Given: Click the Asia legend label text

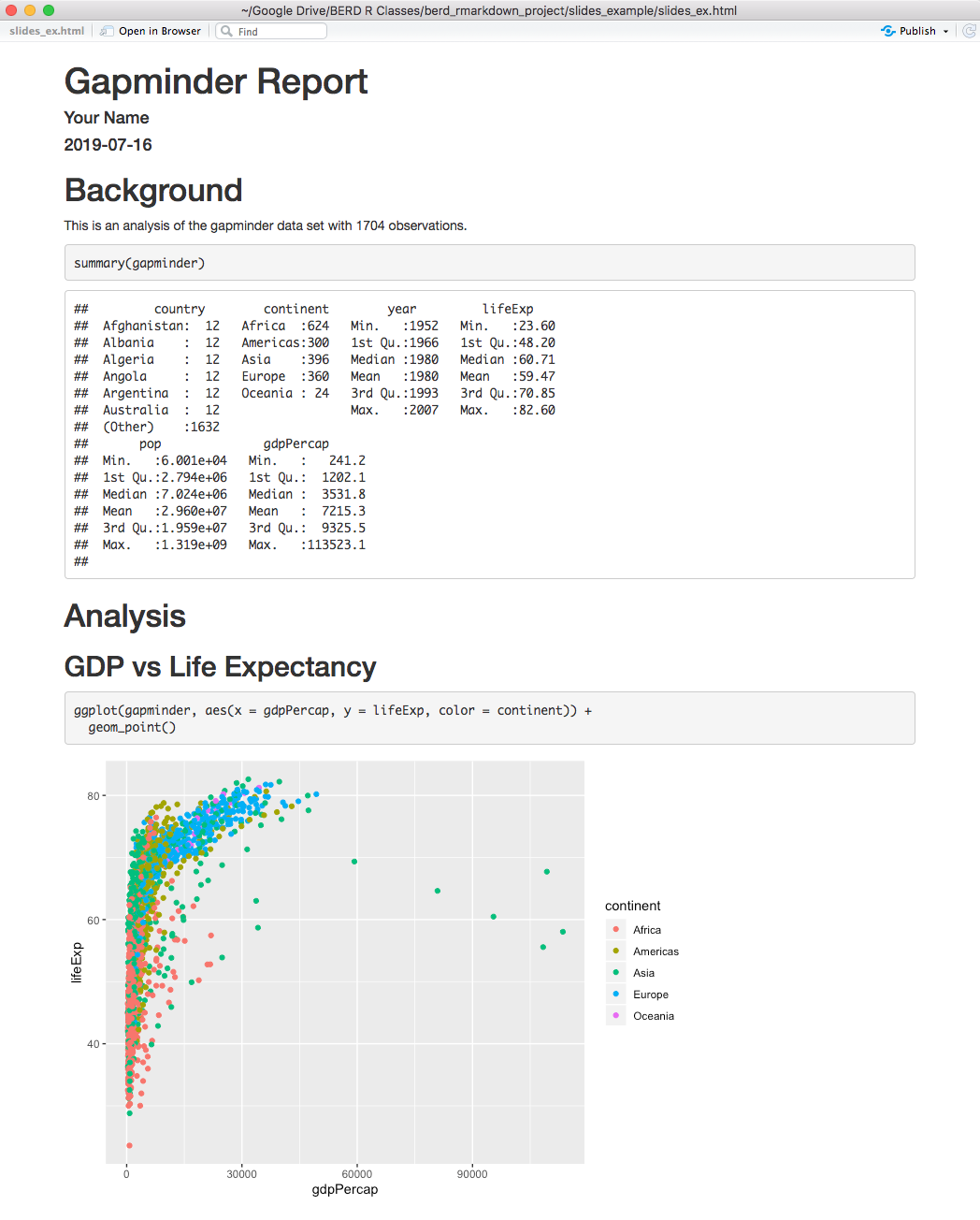Looking at the screenshot, I should (x=643, y=973).
